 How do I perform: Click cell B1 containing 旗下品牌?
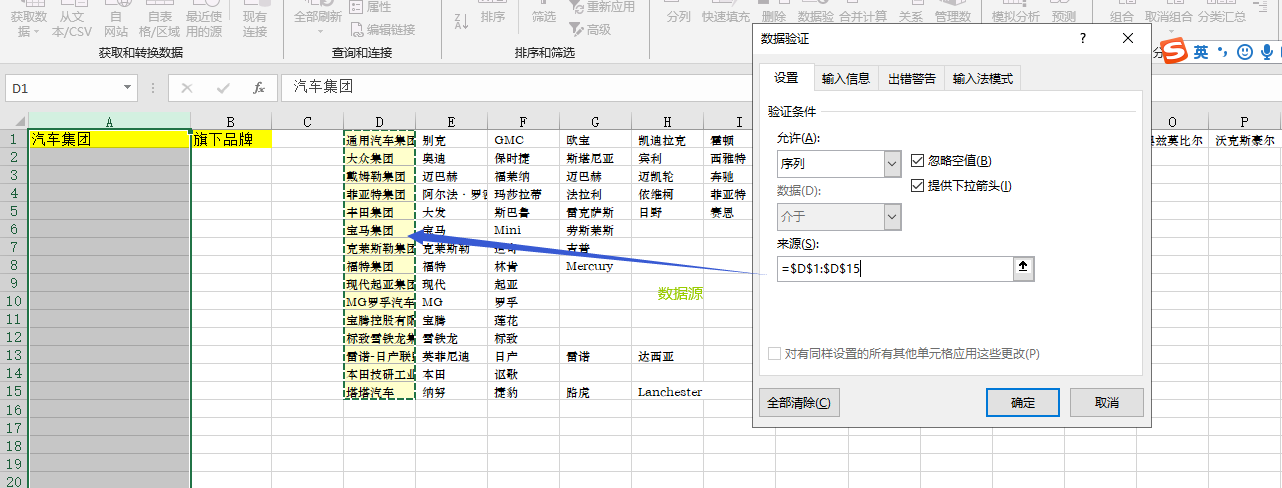pos(231,140)
